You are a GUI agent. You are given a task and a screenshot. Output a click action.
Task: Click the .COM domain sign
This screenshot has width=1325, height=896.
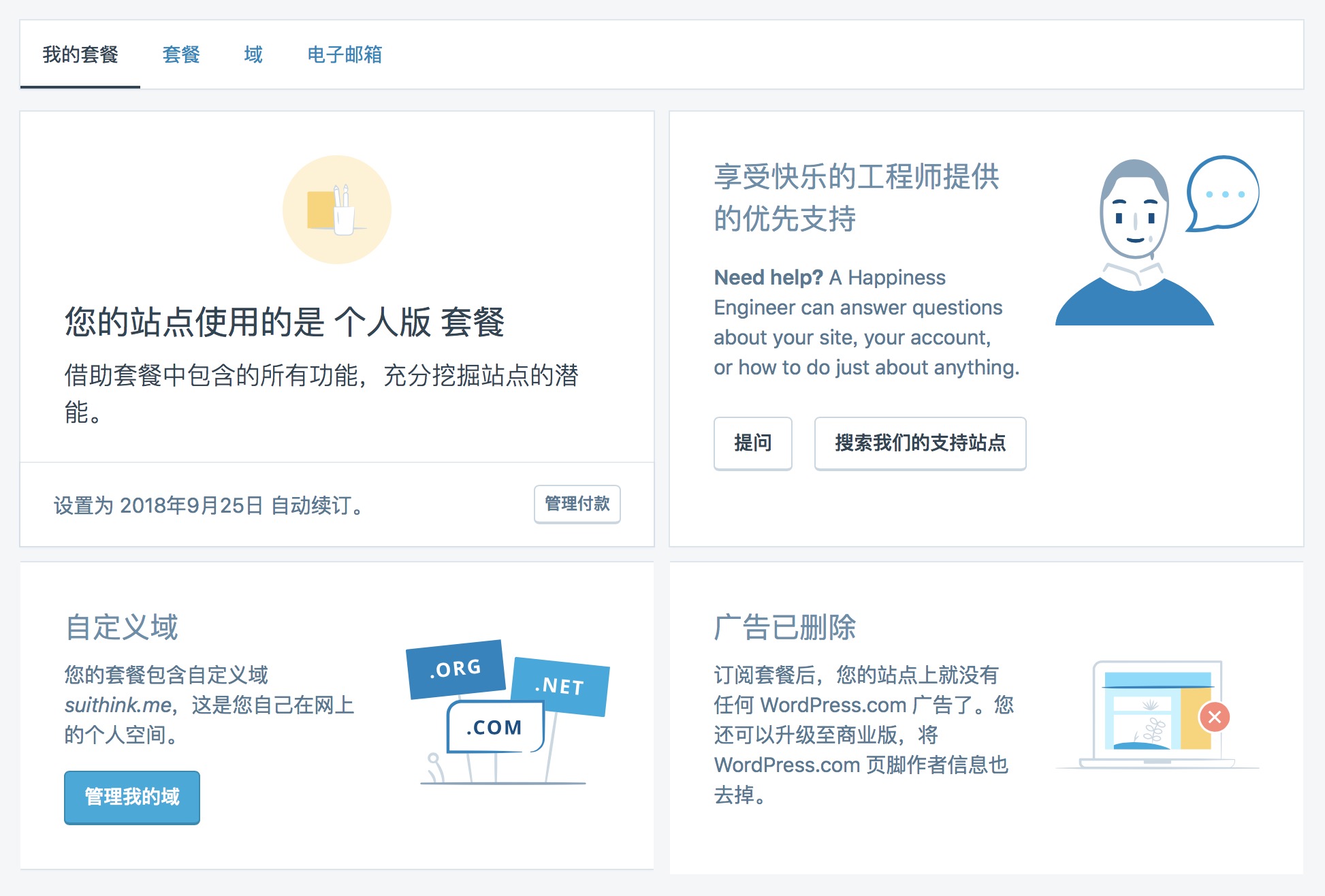coord(494,727)
